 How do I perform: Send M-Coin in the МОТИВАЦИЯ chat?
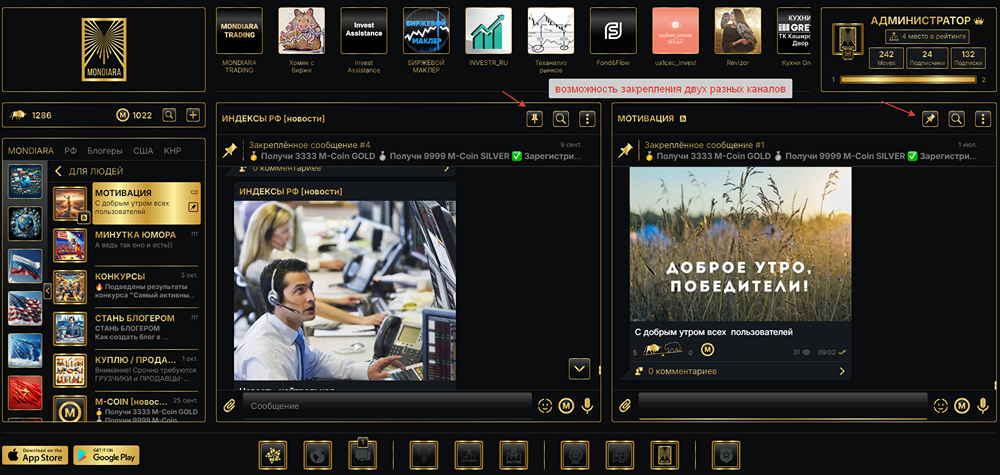[961, 406]
